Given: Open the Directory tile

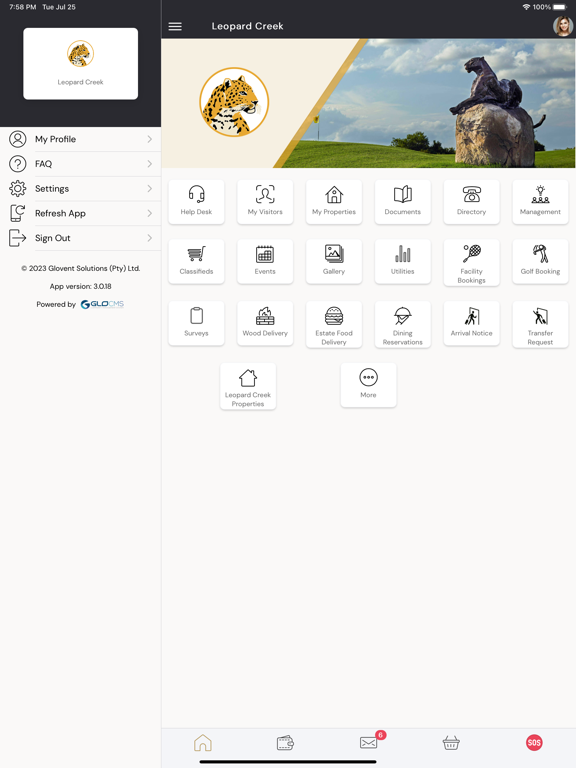Looking at the screenshot, I should point(472,202).
